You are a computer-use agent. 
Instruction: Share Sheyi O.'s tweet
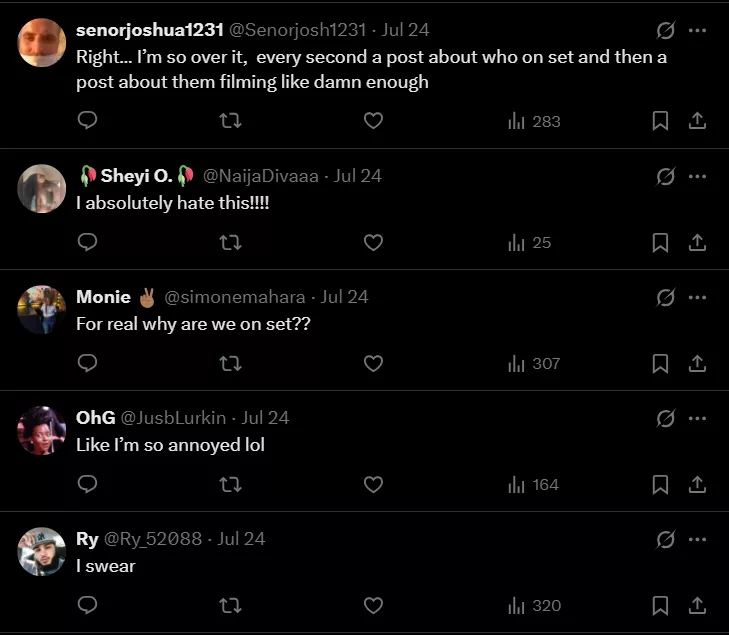[x=698, y=242]
